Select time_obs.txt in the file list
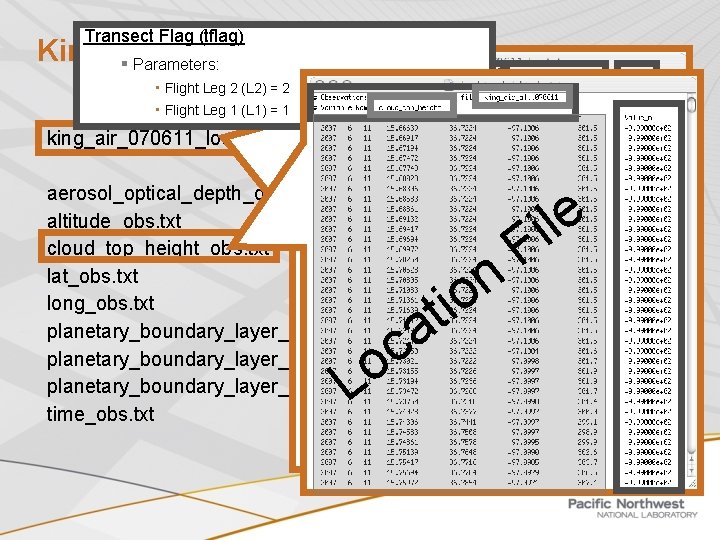This screenshot has height=540, width=720. [100, 414]
